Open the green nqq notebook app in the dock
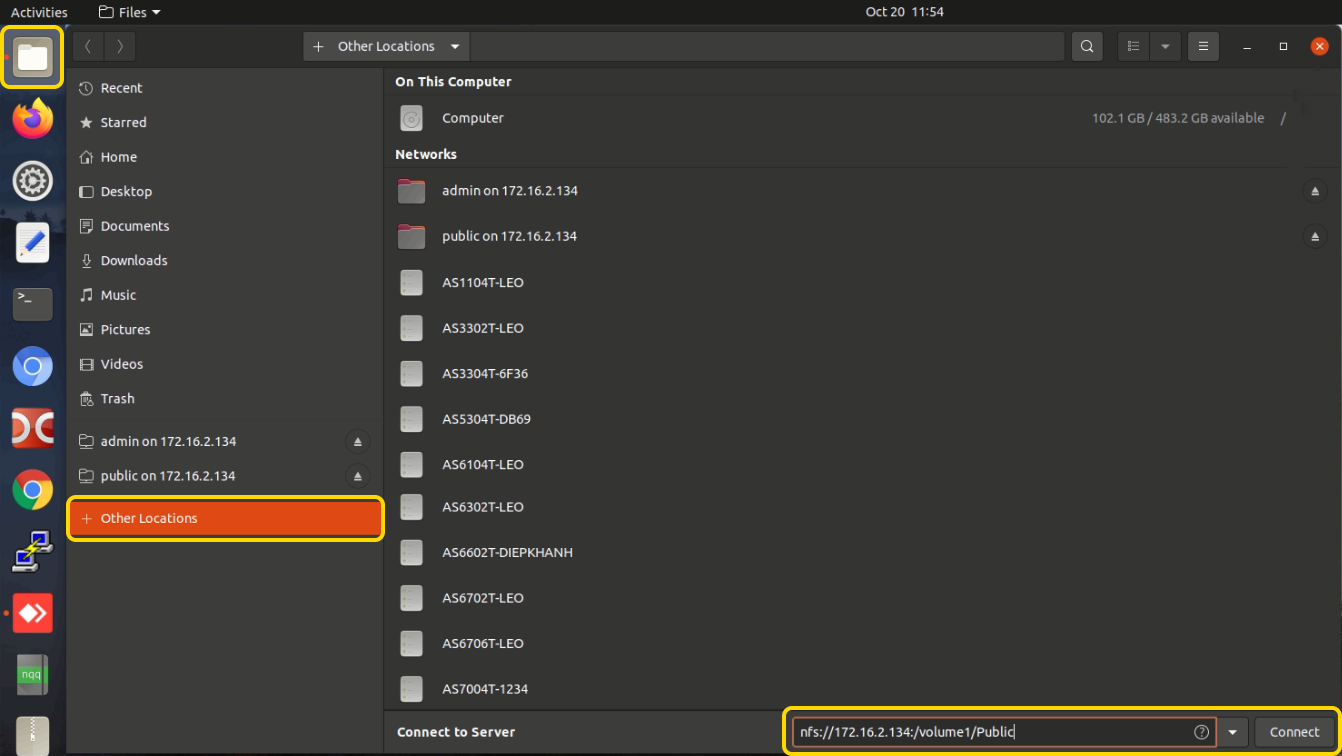 coord(32,675)
